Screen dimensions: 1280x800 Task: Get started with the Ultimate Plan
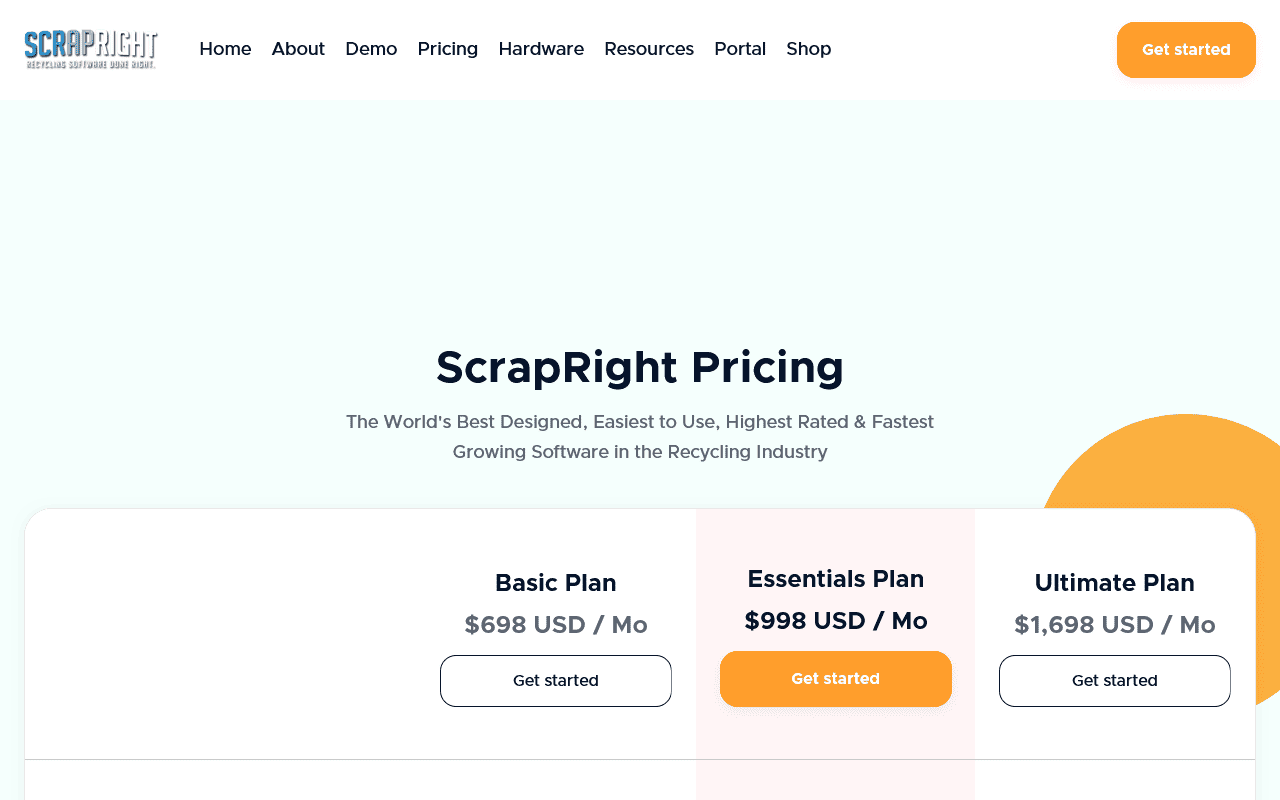(1114, 680)
